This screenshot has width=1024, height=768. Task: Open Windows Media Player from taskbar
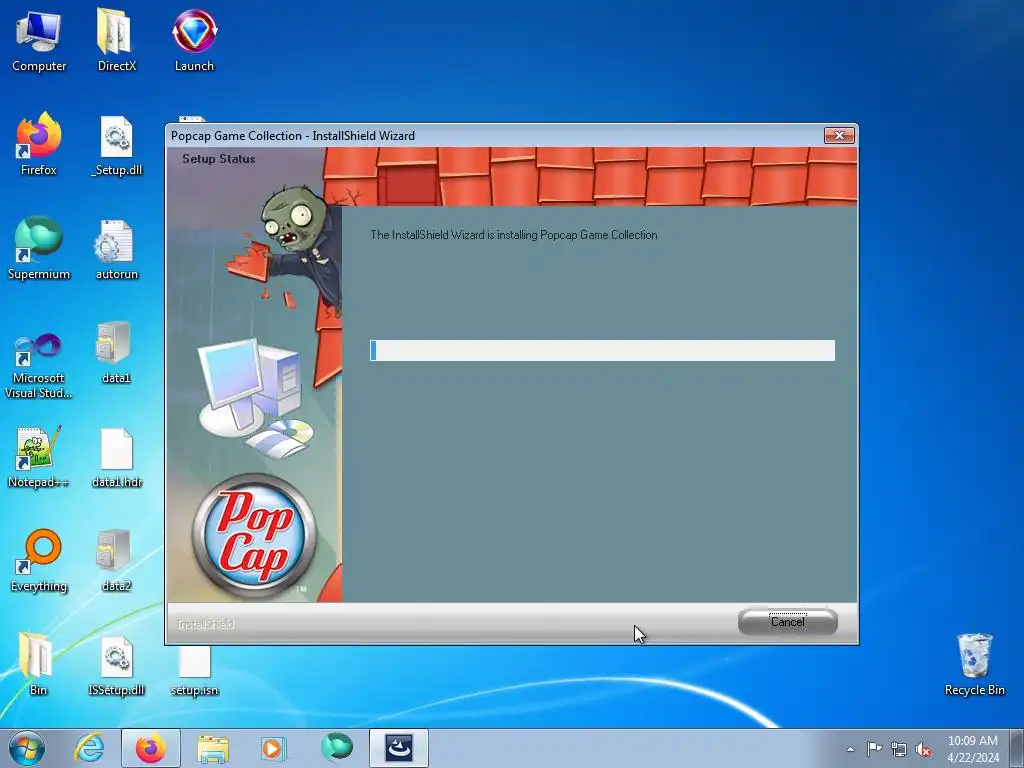click(x=273, y=748)
